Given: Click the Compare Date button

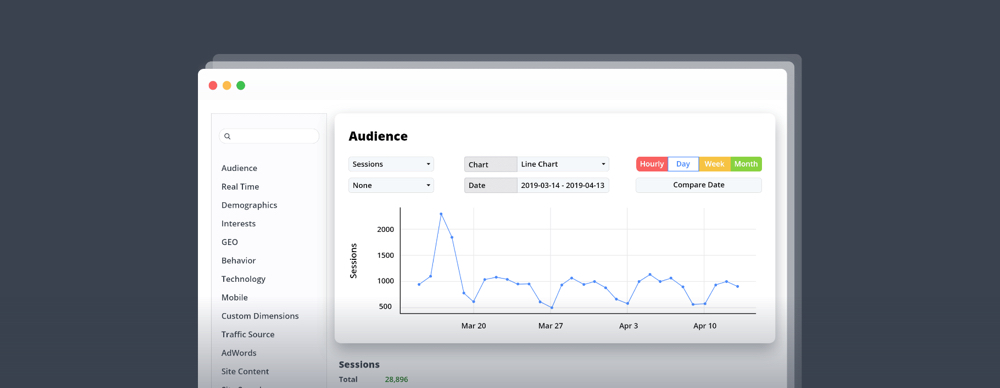Looking at the screenshot, I should (699, 186).
